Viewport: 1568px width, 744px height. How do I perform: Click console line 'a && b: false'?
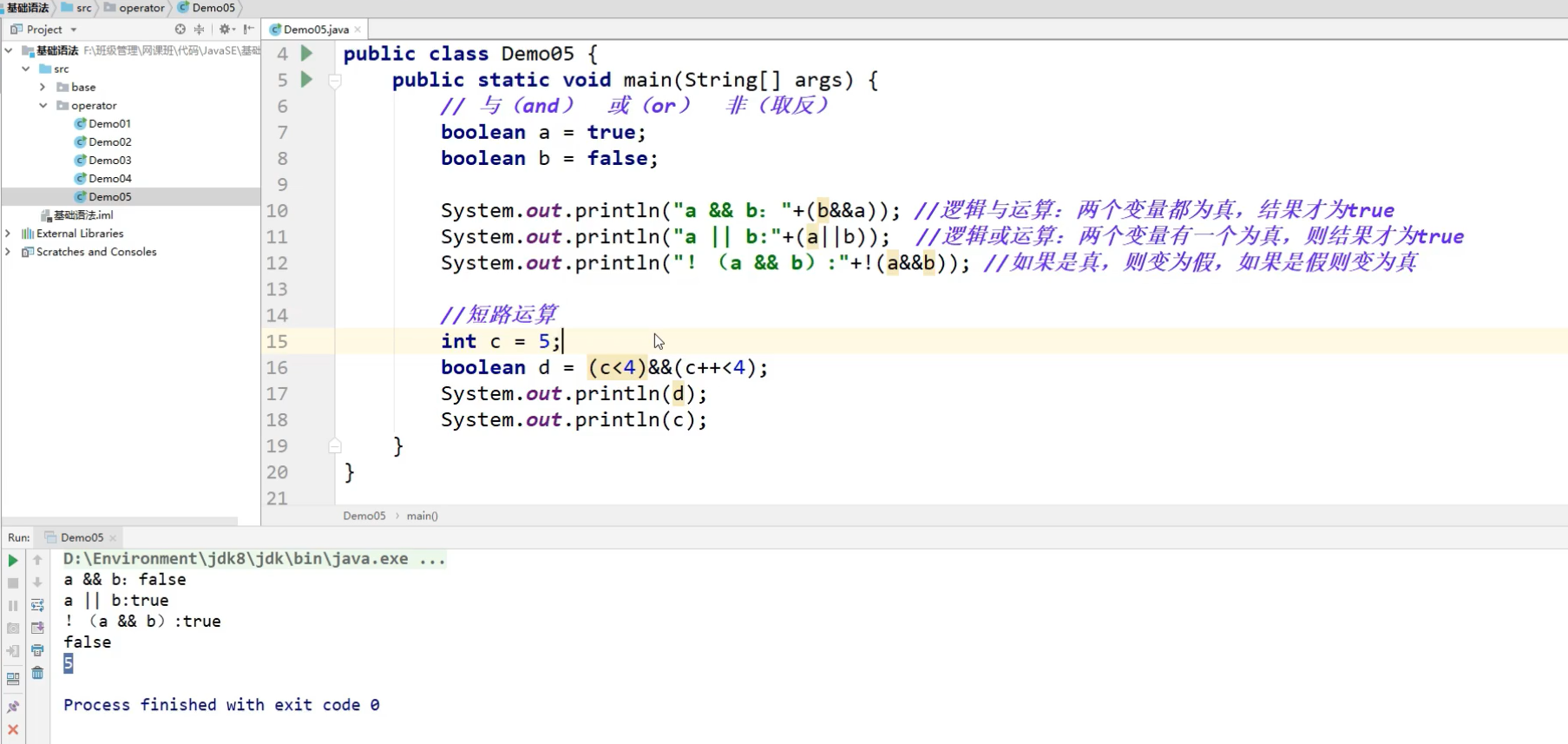tap(125, 579)
